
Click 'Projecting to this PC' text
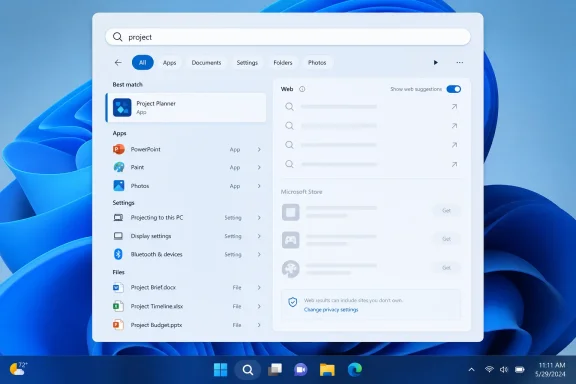click(157, 218)
